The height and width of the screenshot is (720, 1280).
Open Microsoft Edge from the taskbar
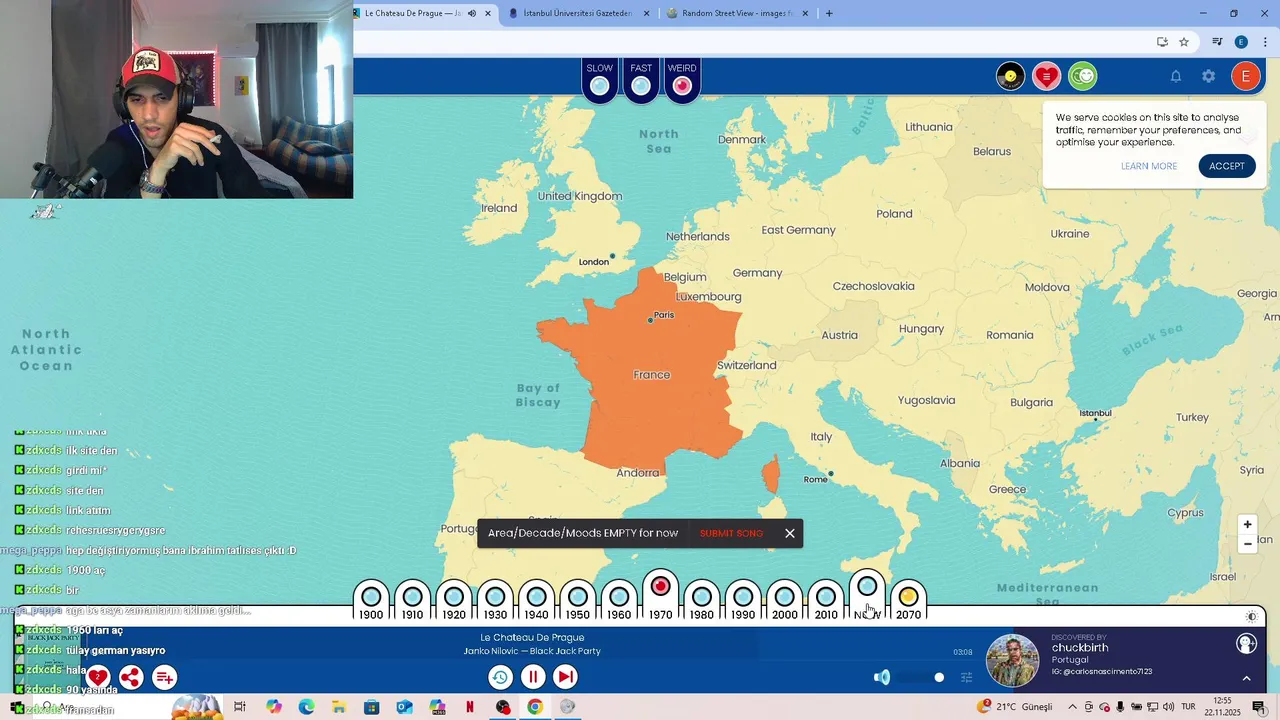(x=306, y=707)
